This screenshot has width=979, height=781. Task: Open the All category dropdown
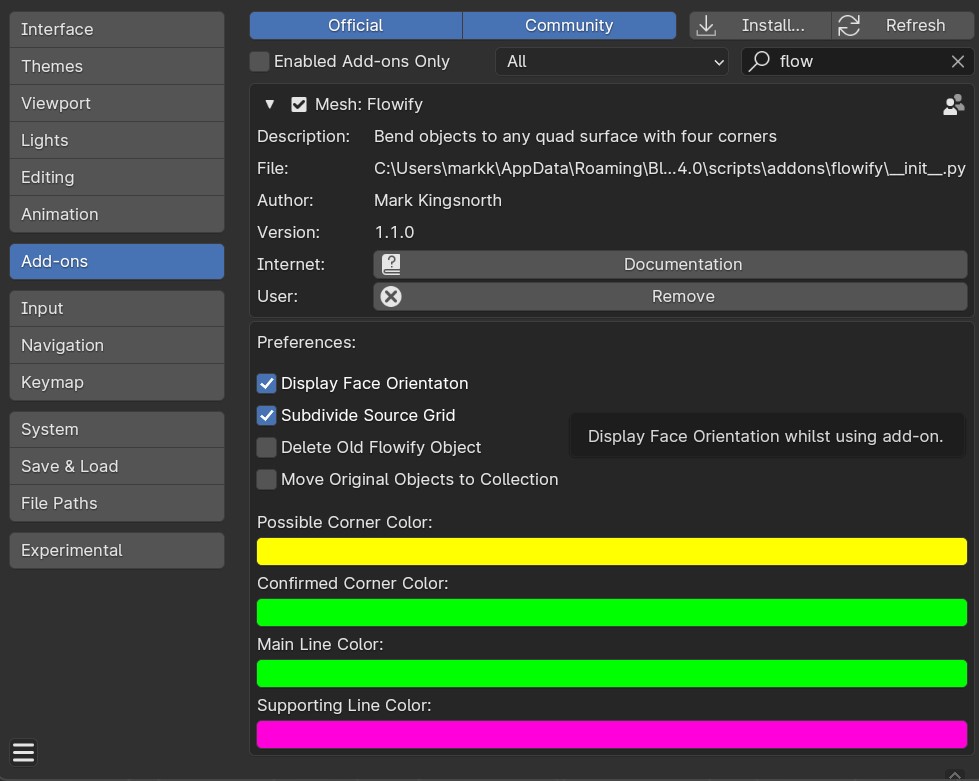612,61
